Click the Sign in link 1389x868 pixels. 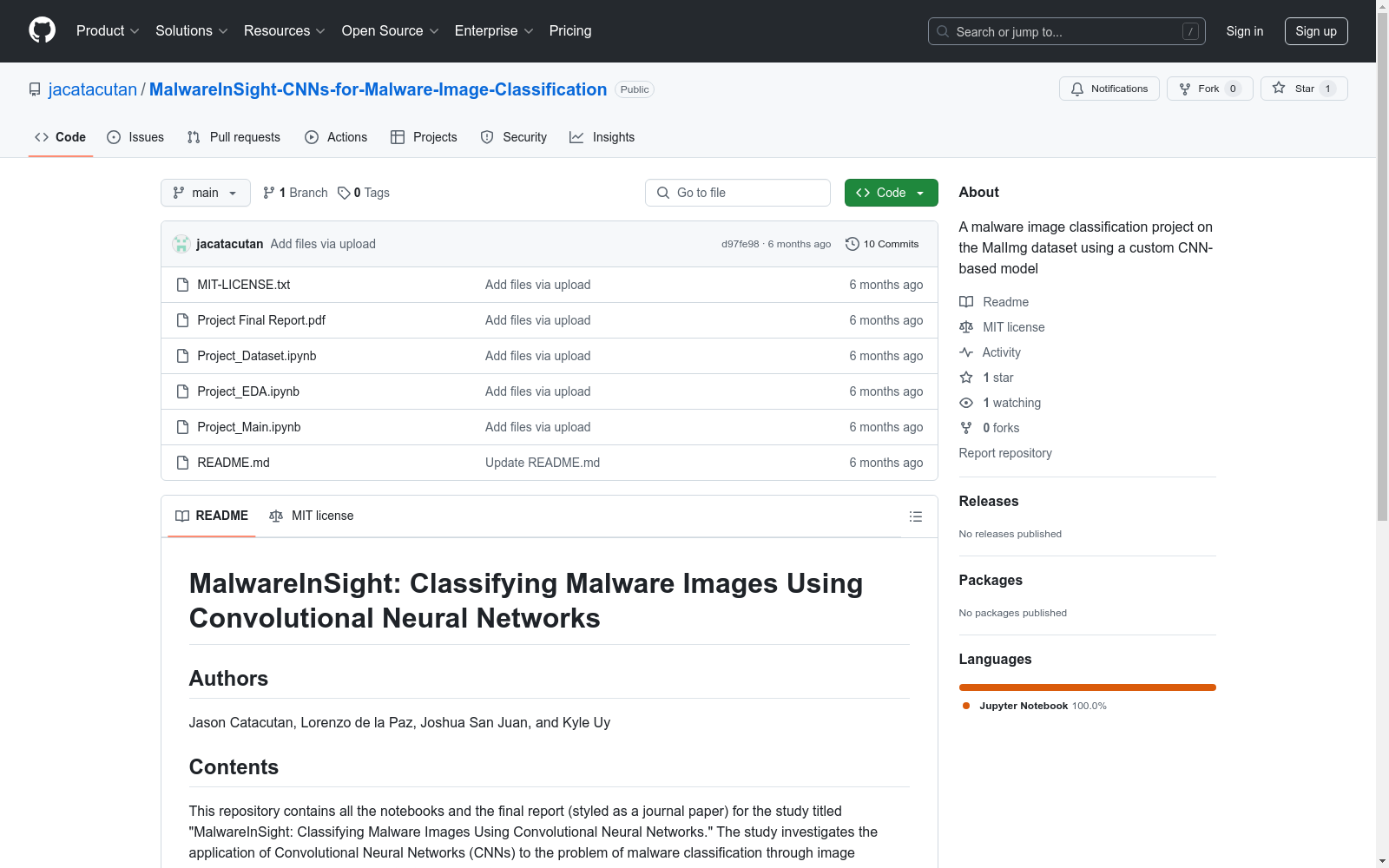tap(1245, 31)
